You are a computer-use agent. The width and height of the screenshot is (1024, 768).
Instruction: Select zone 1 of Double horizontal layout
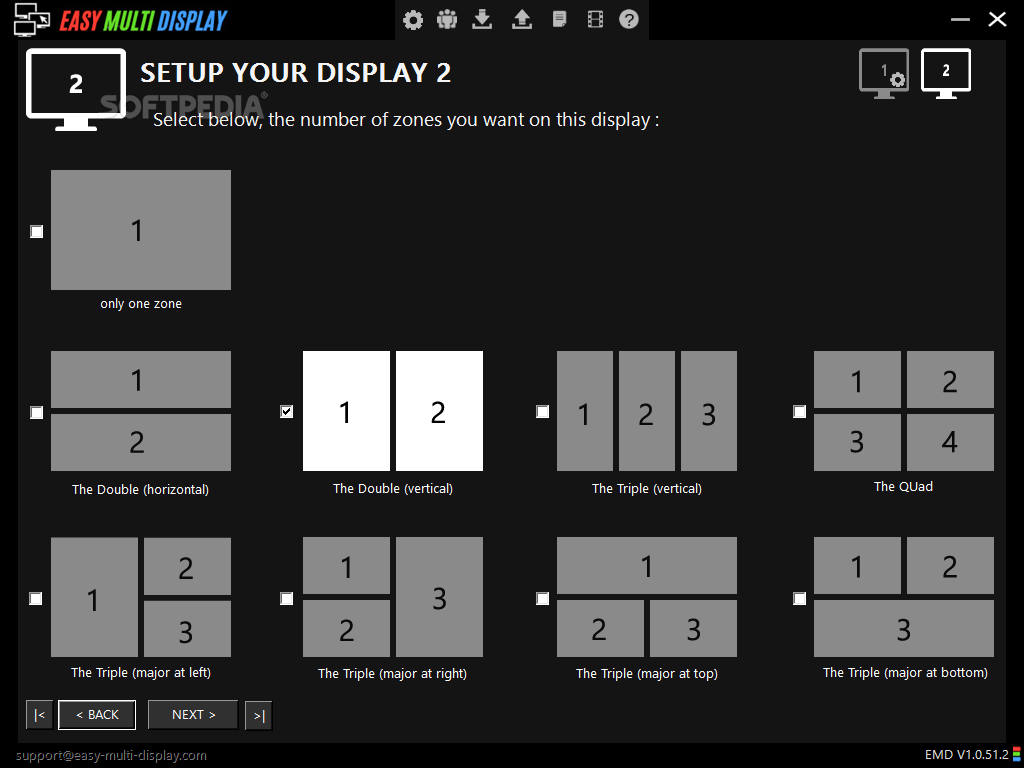coord(141,379)
